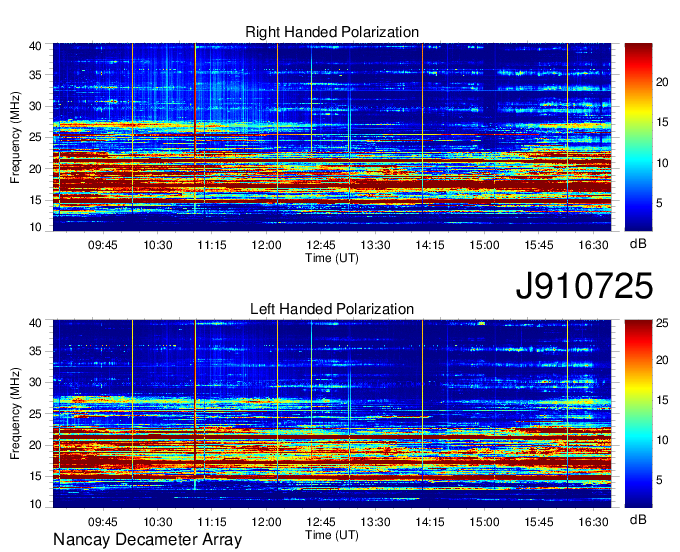Click the 10 MHz tick of the Right Handed plot
The height and width of the screenshot is (552, 680).
(35, 227)
